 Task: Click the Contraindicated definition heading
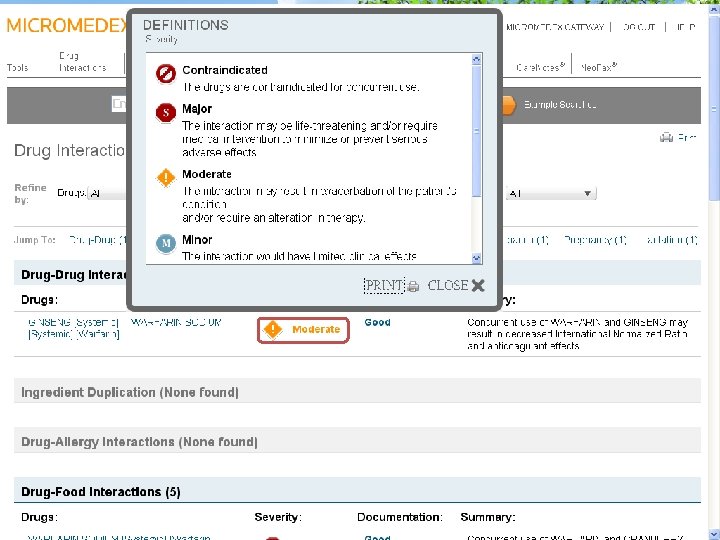coord(225,70)
